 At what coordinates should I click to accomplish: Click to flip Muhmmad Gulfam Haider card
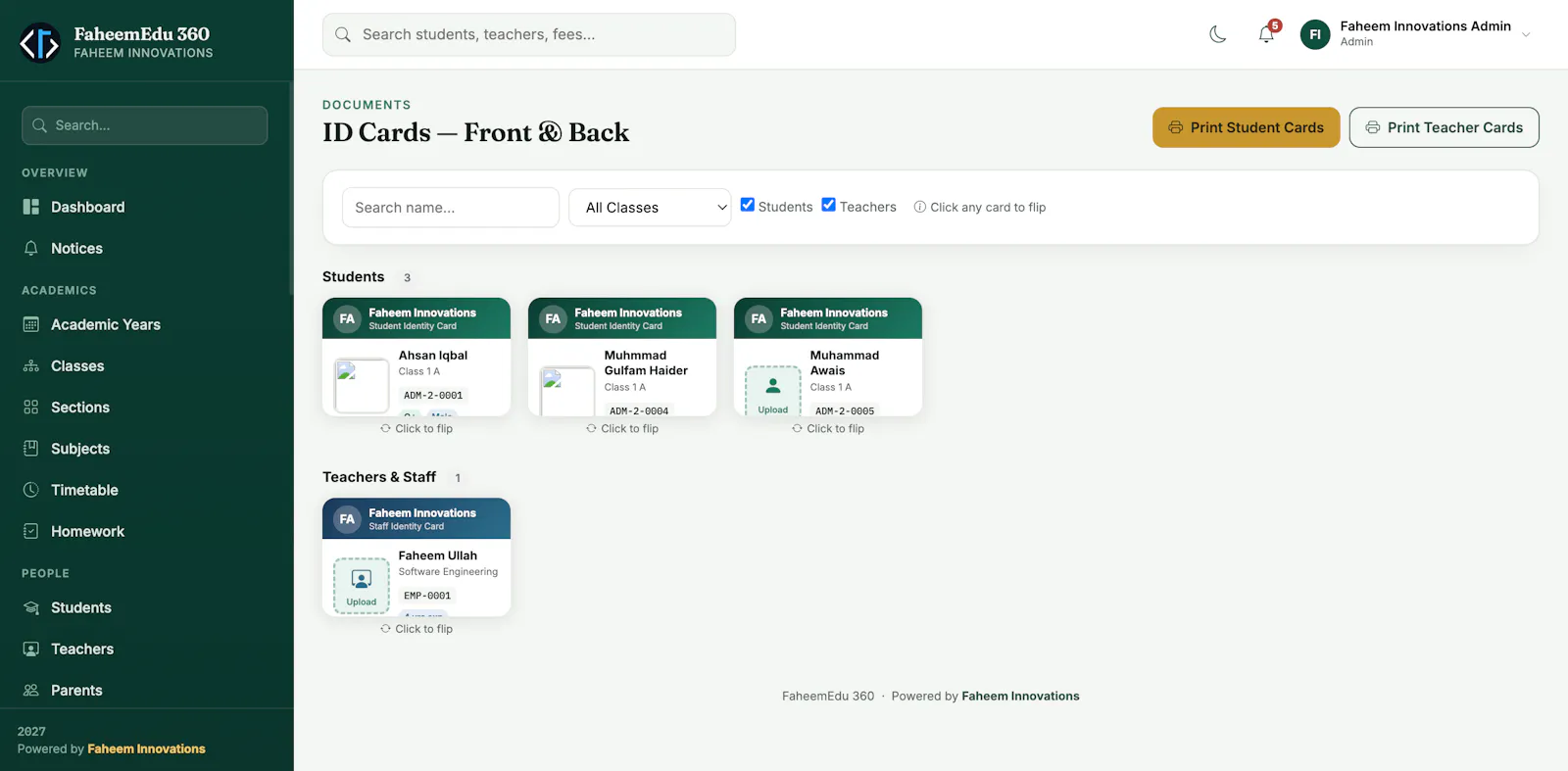click(622, 428)
